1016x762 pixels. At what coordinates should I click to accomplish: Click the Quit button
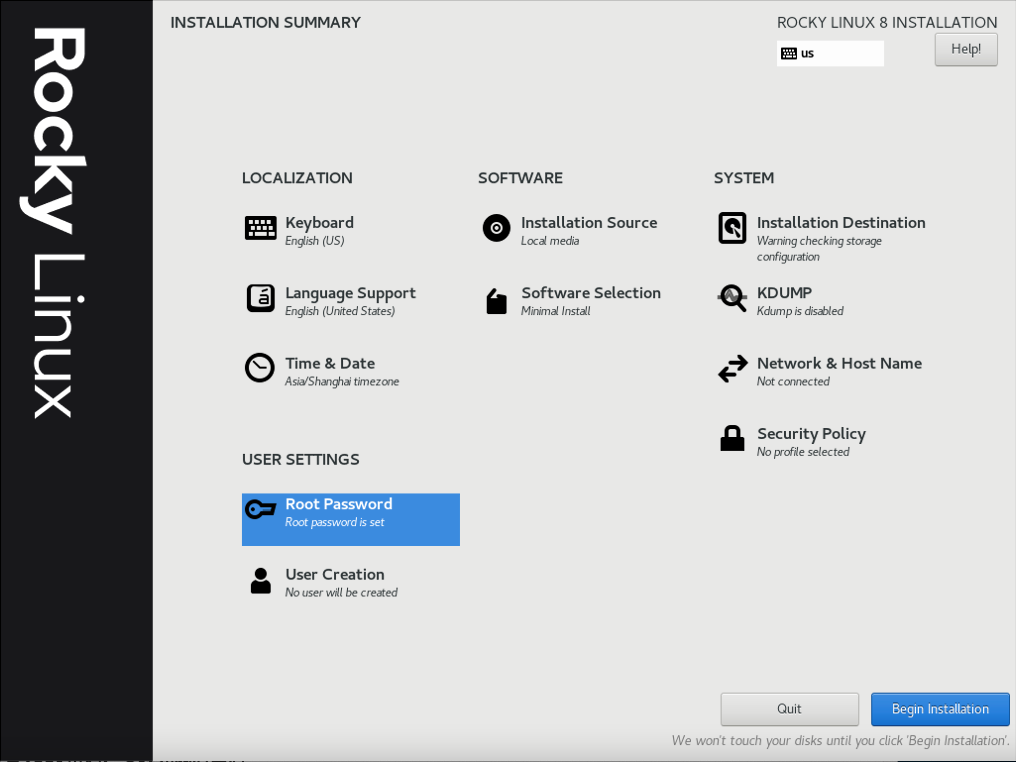coord(789,709)
